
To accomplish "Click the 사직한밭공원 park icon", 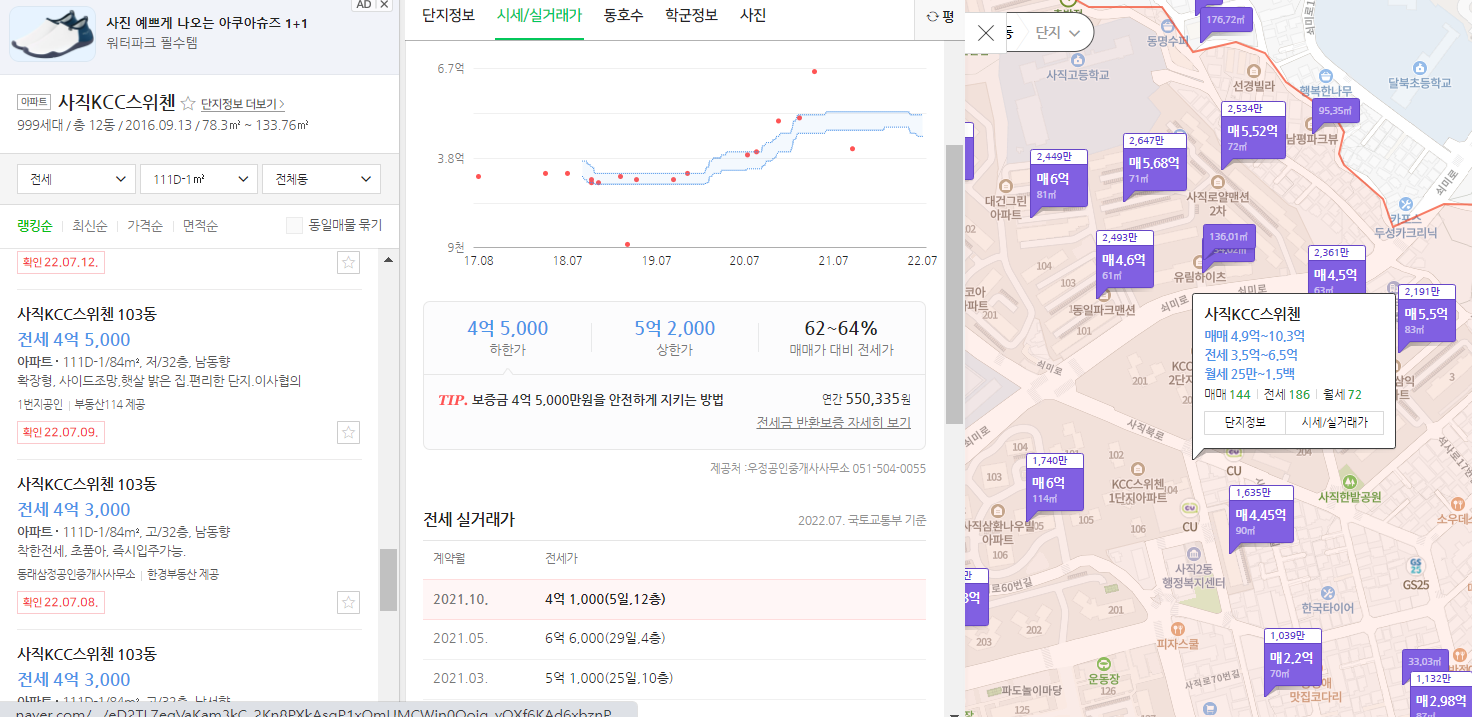I will click(x=1350, y=480).
